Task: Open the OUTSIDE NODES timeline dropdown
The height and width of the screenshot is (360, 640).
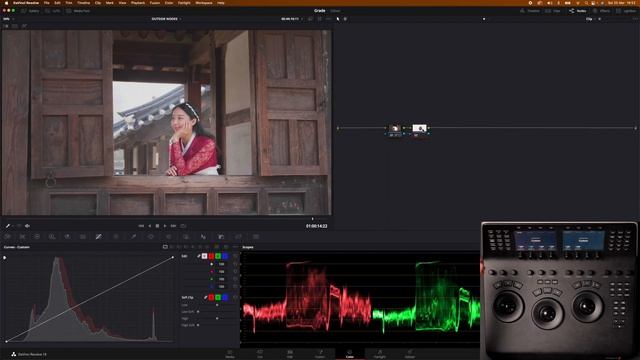Action: tap(167, 19)
